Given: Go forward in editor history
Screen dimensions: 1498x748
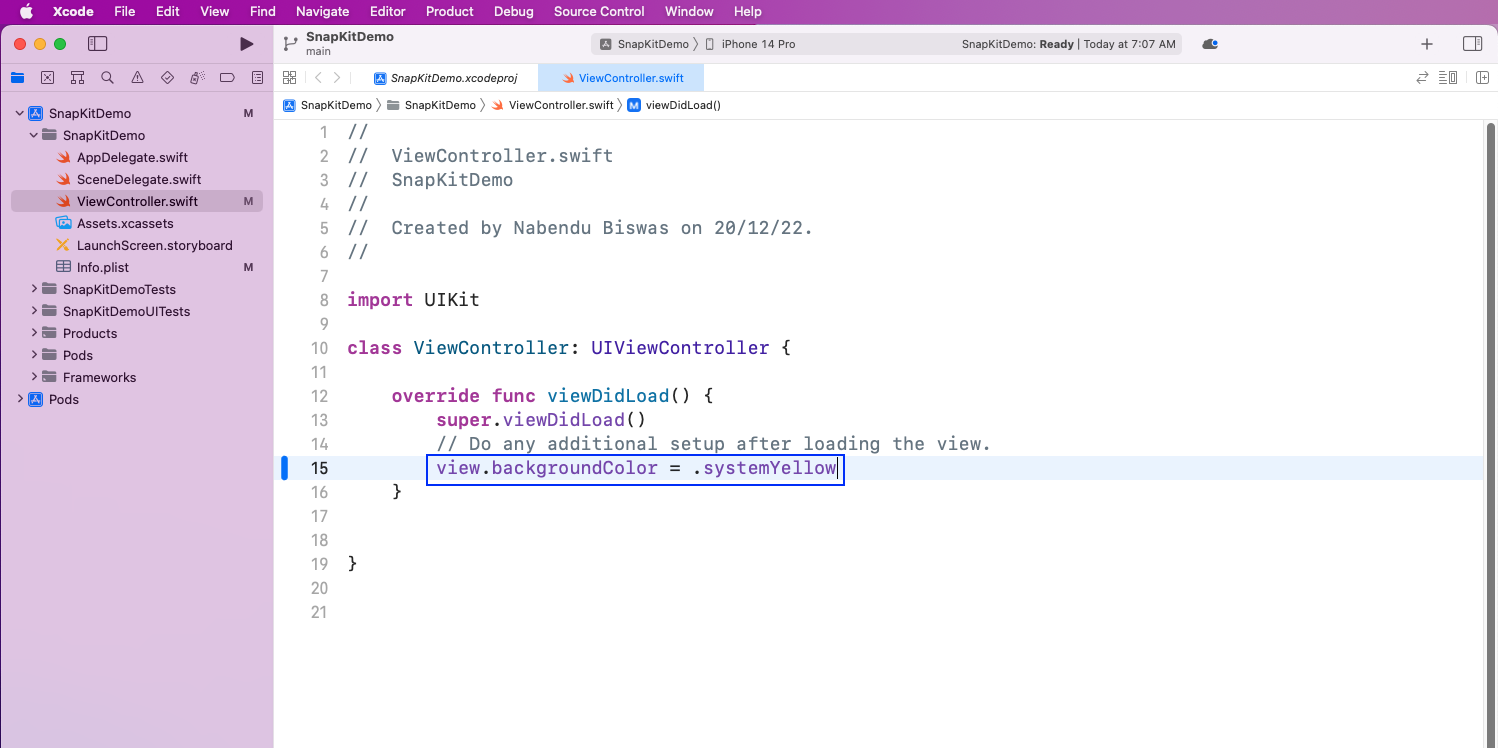Looking at the screenshot, I should click(x=337, y=77).
